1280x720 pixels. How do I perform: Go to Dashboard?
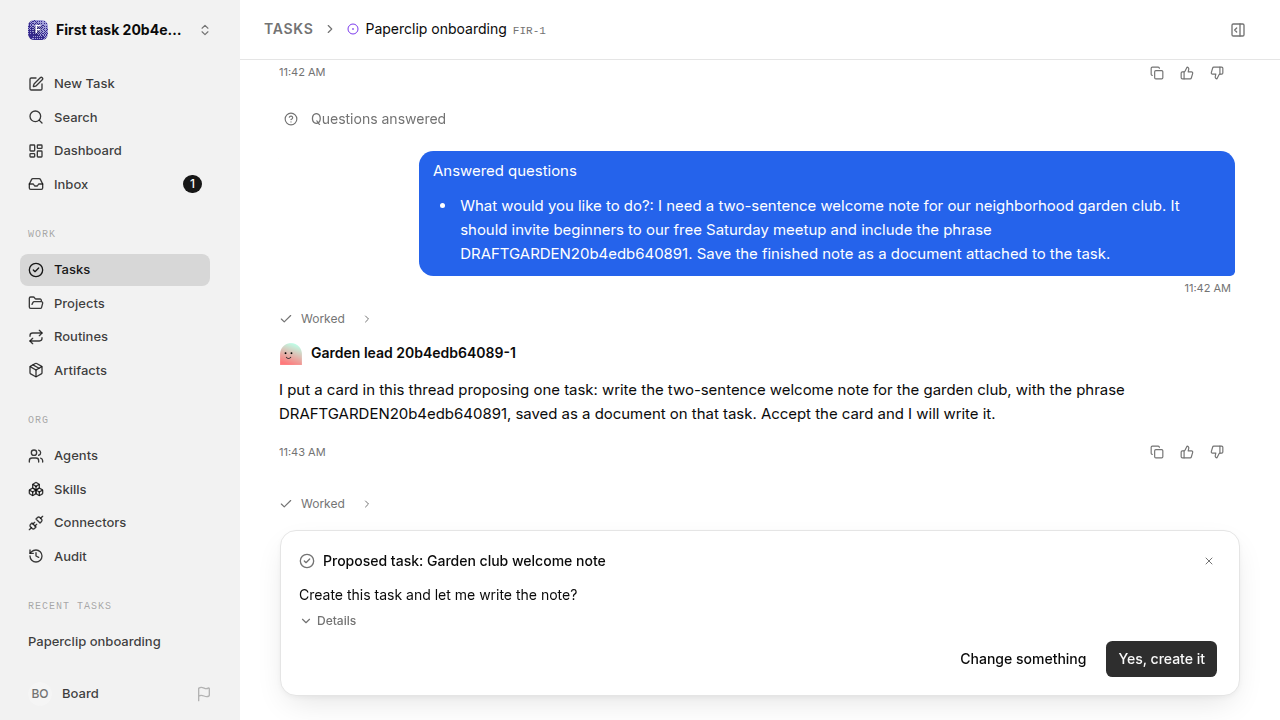pos(115,150)
